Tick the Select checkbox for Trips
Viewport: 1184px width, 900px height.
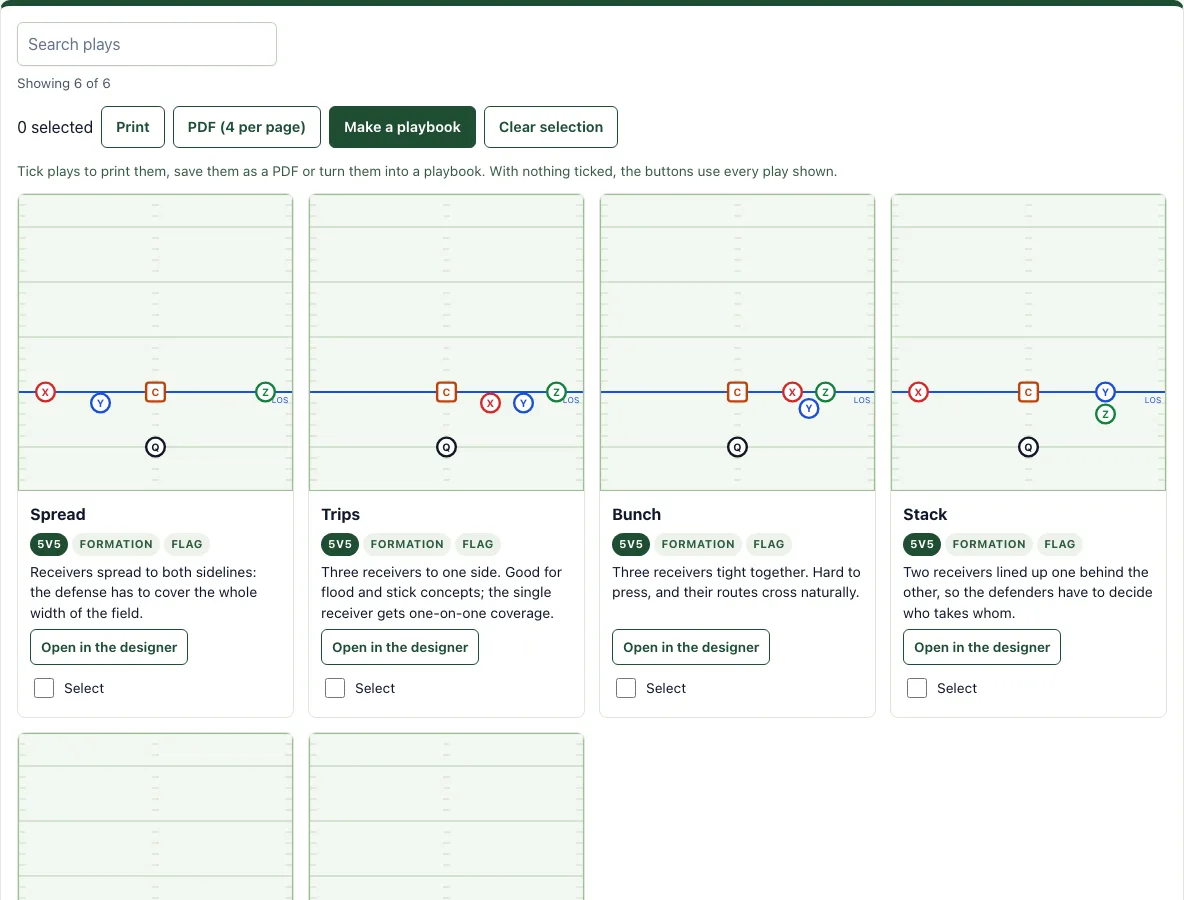pos(335,688)
